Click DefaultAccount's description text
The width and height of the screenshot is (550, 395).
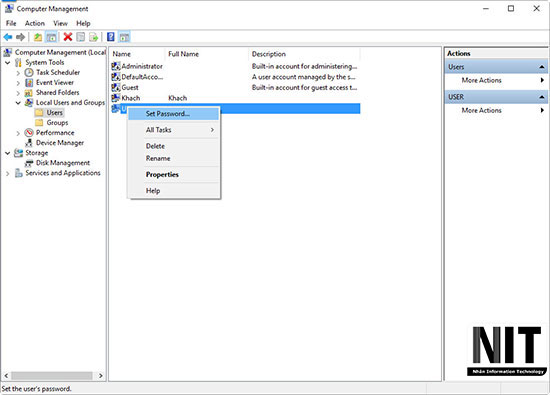[303, 77]
